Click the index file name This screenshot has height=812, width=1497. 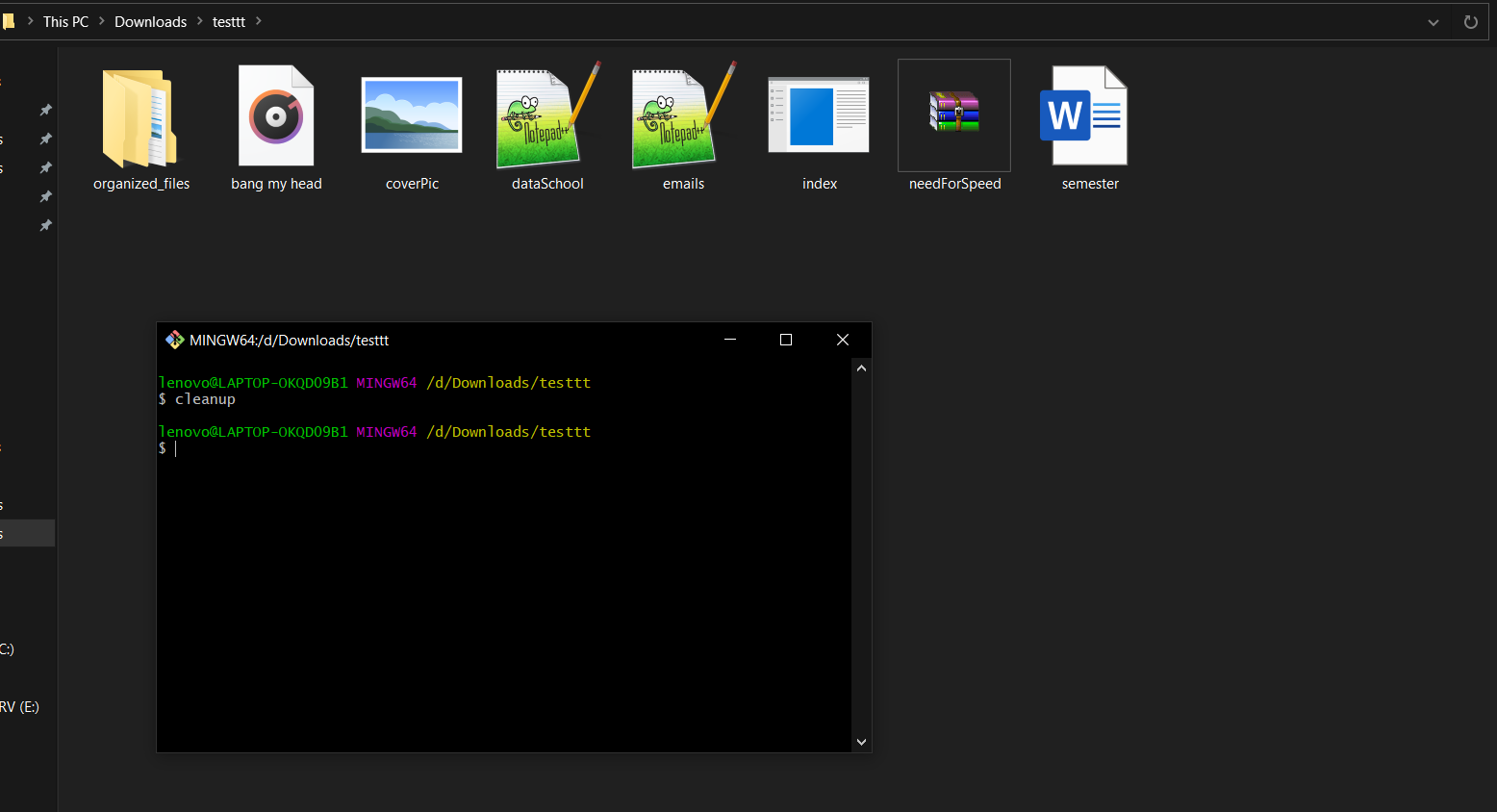click(x=820, y=184)
